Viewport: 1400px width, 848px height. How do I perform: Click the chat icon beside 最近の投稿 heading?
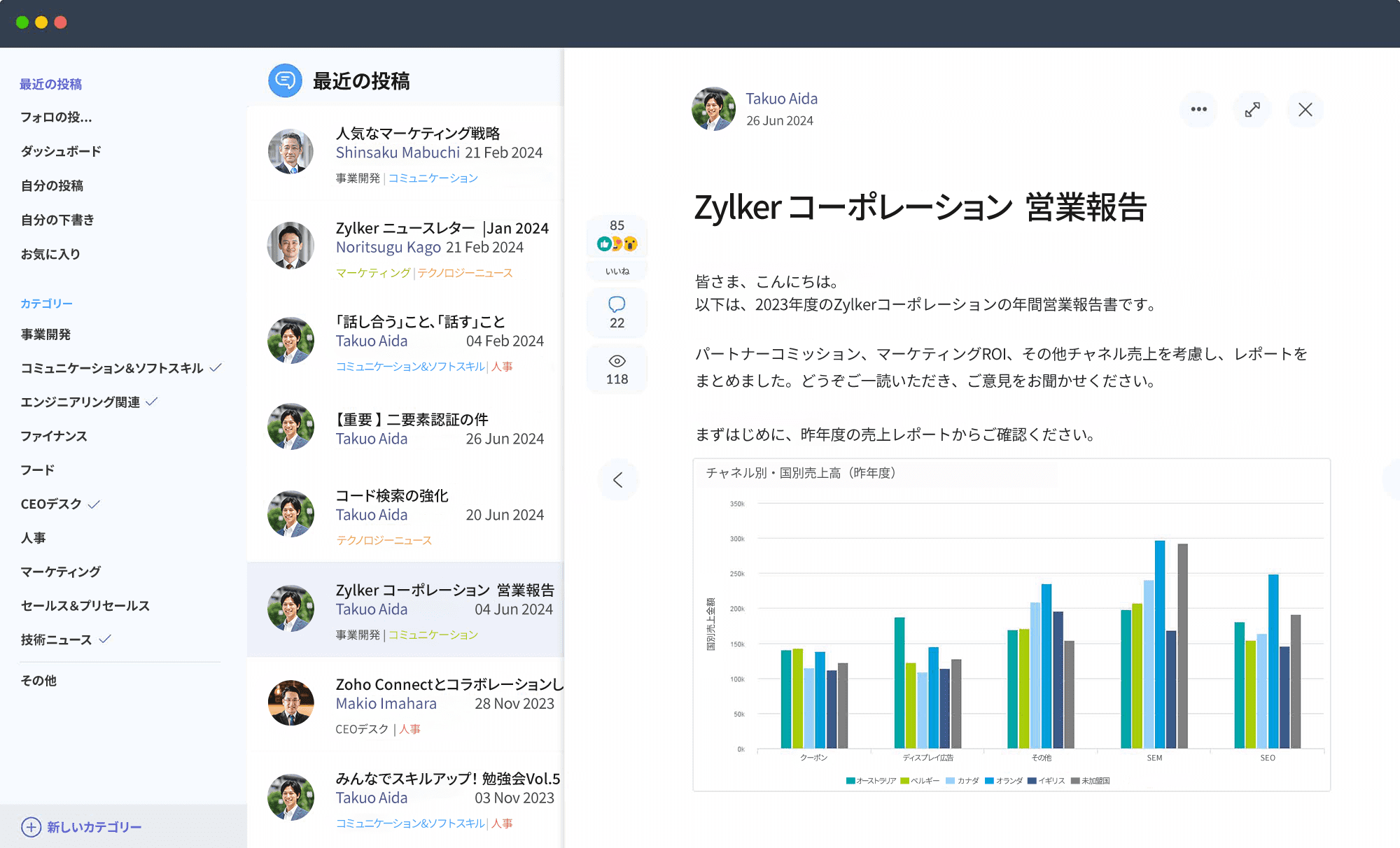coord(285,80)
